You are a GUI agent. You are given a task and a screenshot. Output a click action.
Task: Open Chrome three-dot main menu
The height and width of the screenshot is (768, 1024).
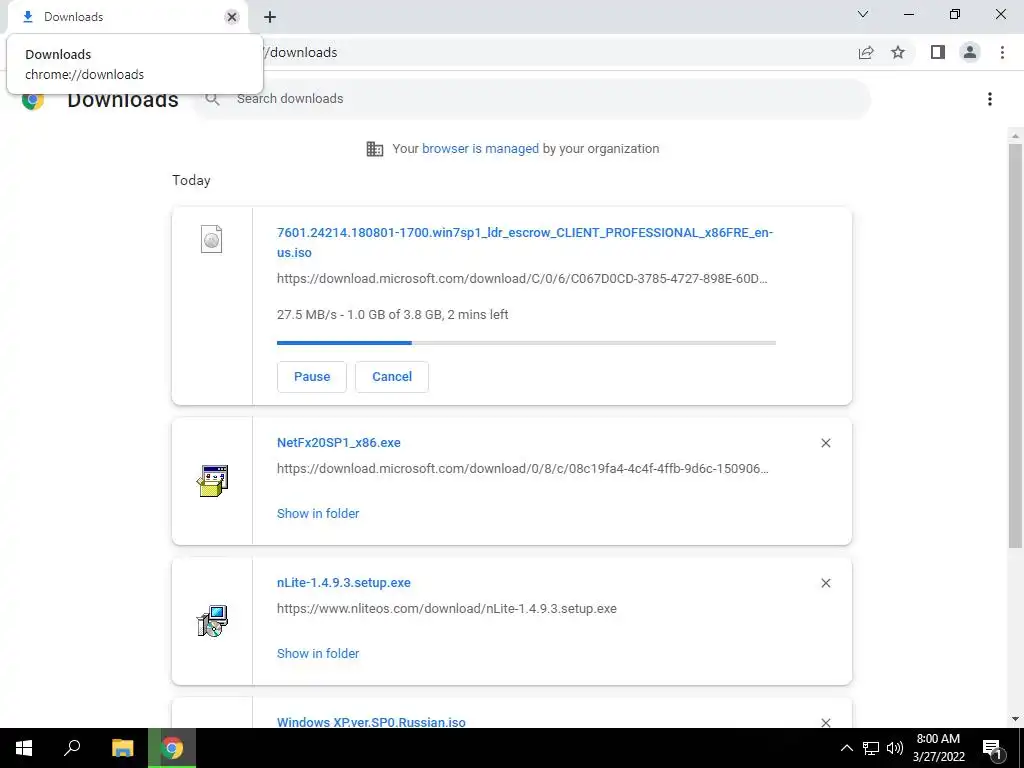(x=1002, y=52)
